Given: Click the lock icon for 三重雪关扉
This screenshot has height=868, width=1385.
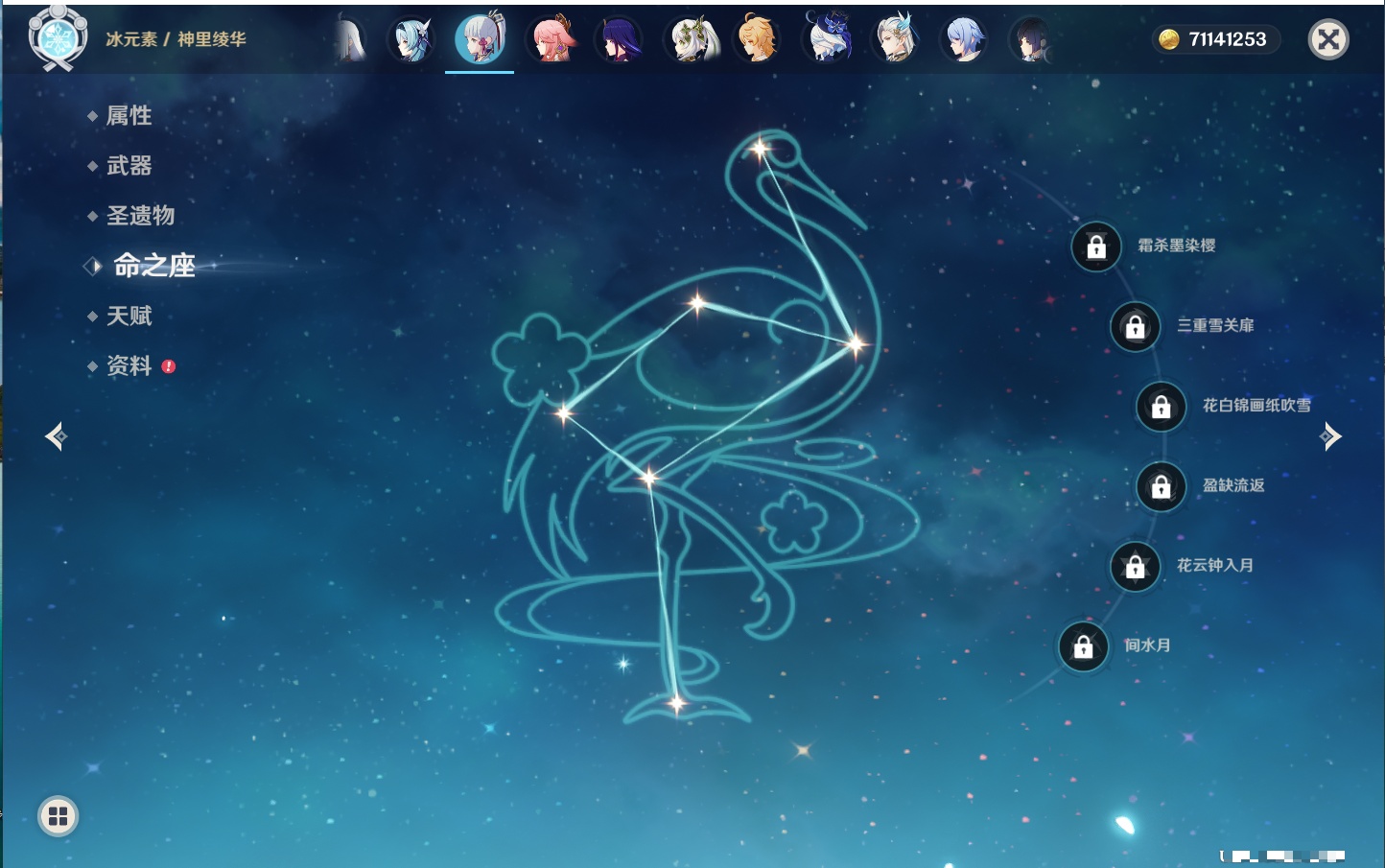Looking at the screenshot, I should 1135,327.
